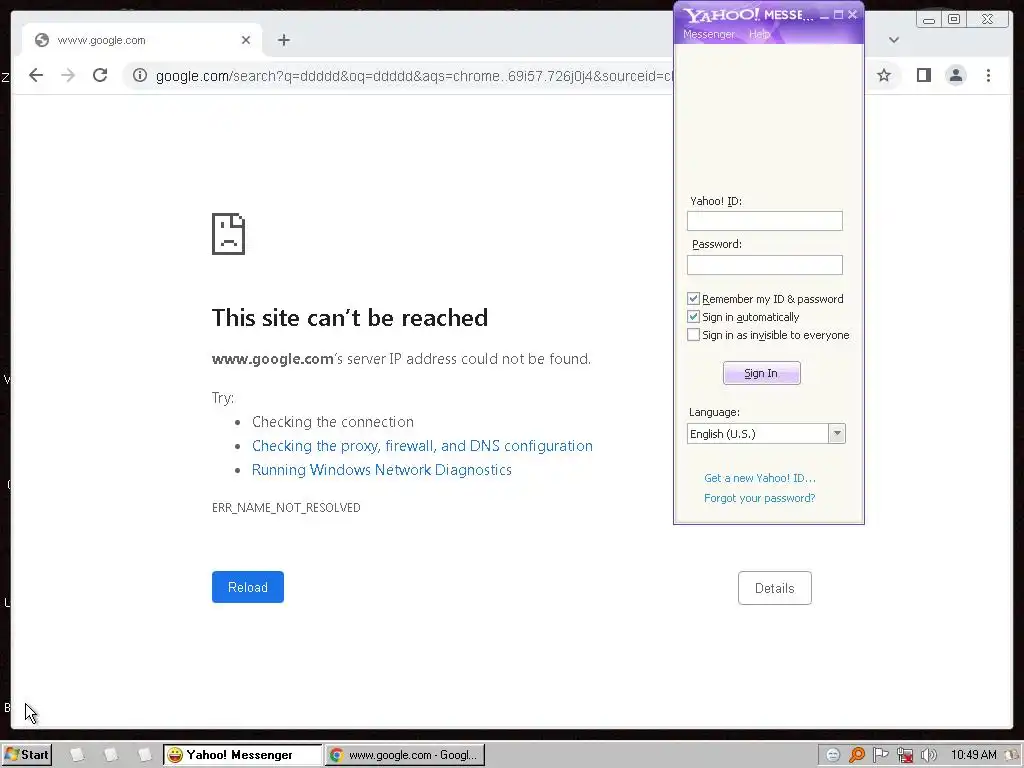Image resolution: width=1024 pixels, height=768 pixels.
Task: Click orange magnifier tray icon
Action: (x=857, y=755)
